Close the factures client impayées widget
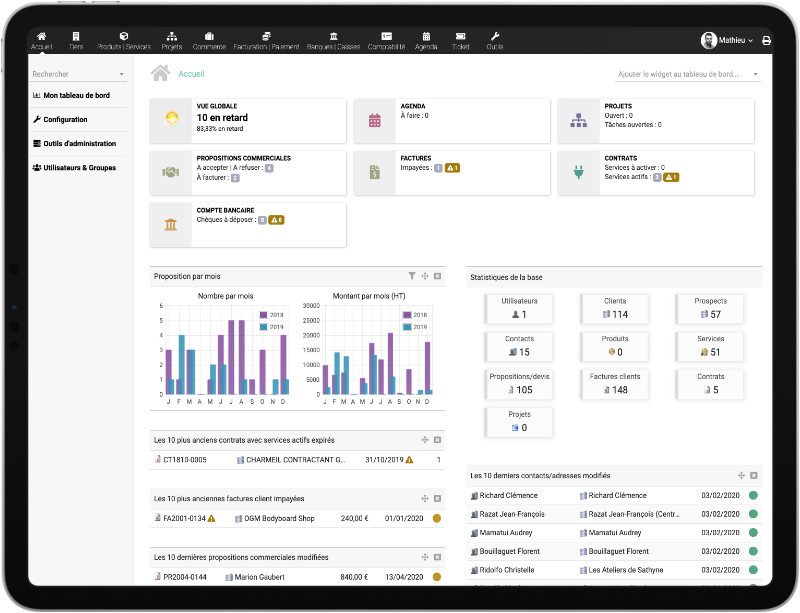The image size is (800, 613). tap(437, 499)
